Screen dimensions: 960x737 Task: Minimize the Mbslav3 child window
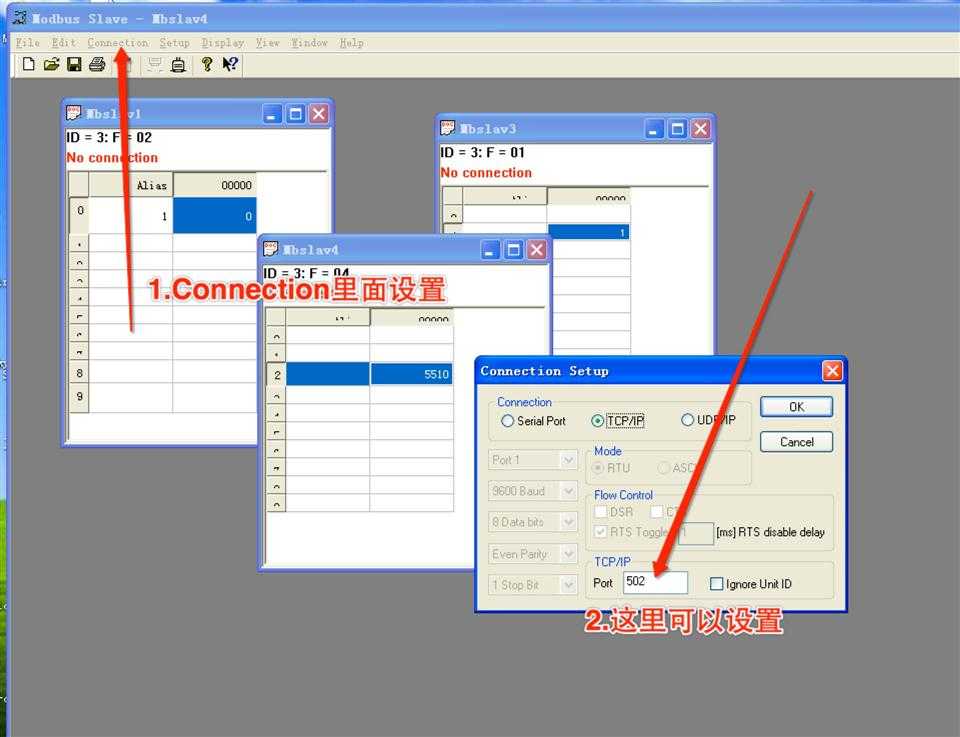[x=654, y=129]
